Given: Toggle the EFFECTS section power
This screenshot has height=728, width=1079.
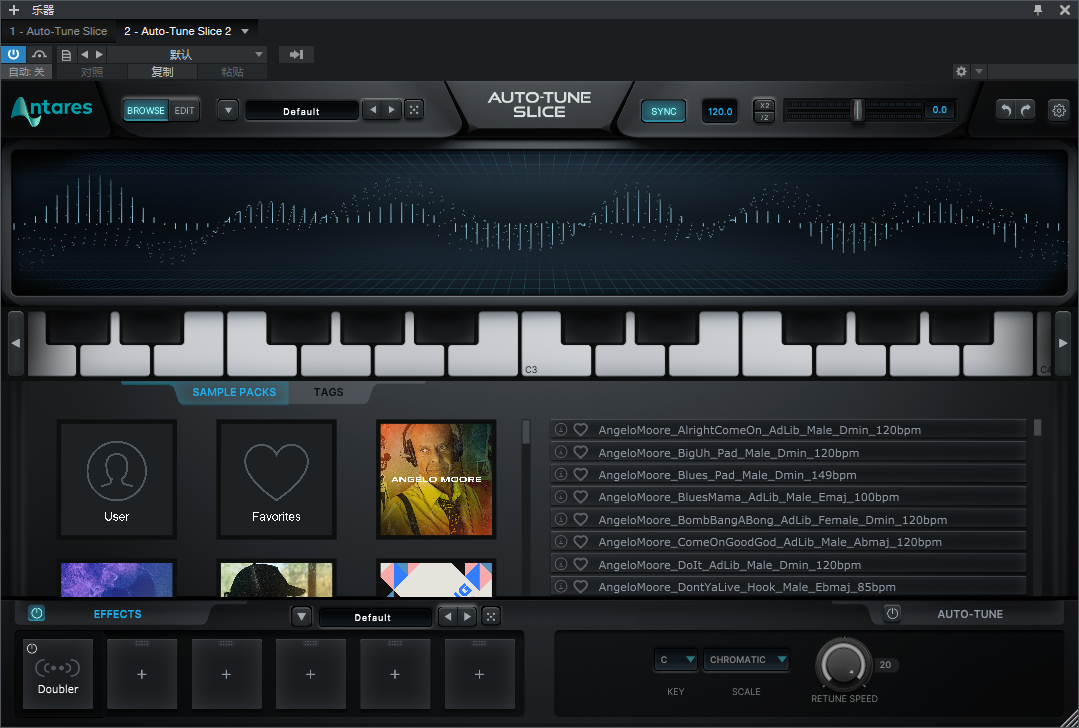Looking at the screenshot, I should point(36,613).
